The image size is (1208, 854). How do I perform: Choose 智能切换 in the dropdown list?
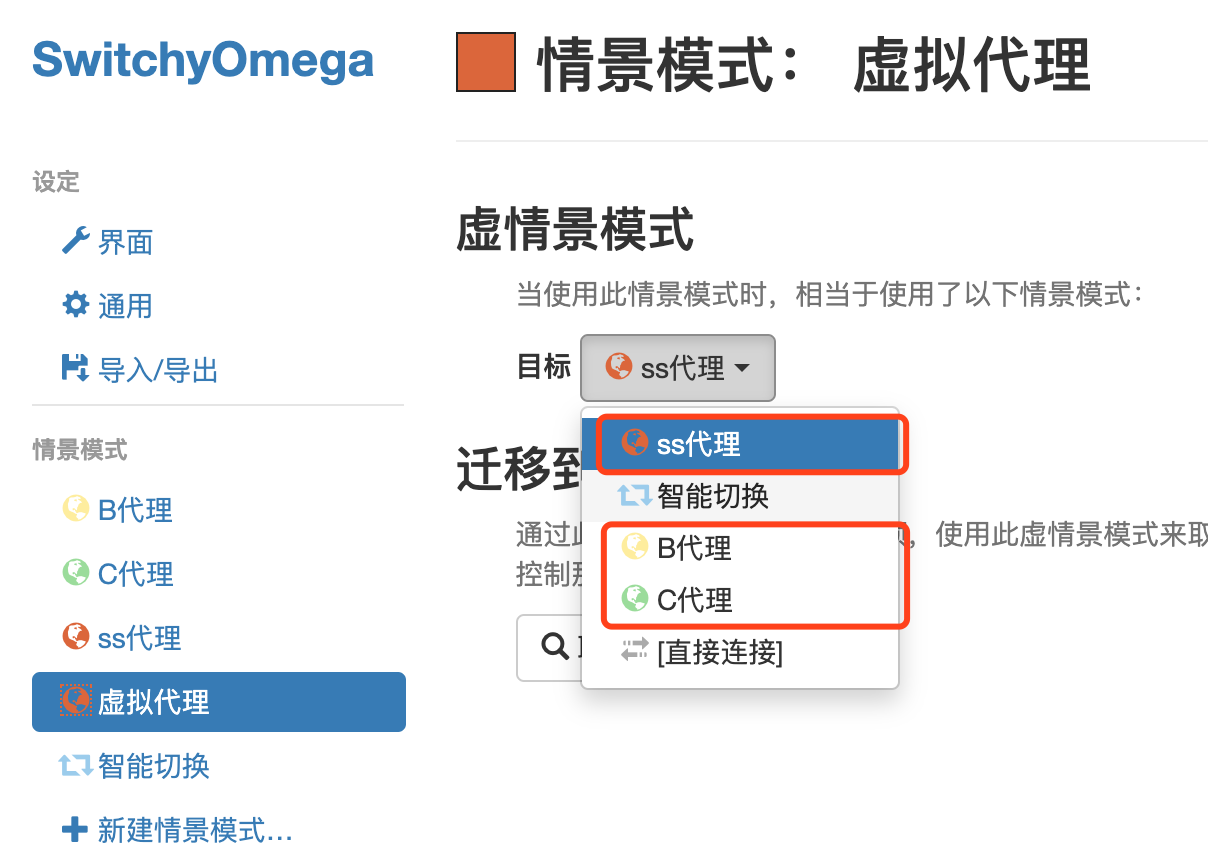coord(740,495)
